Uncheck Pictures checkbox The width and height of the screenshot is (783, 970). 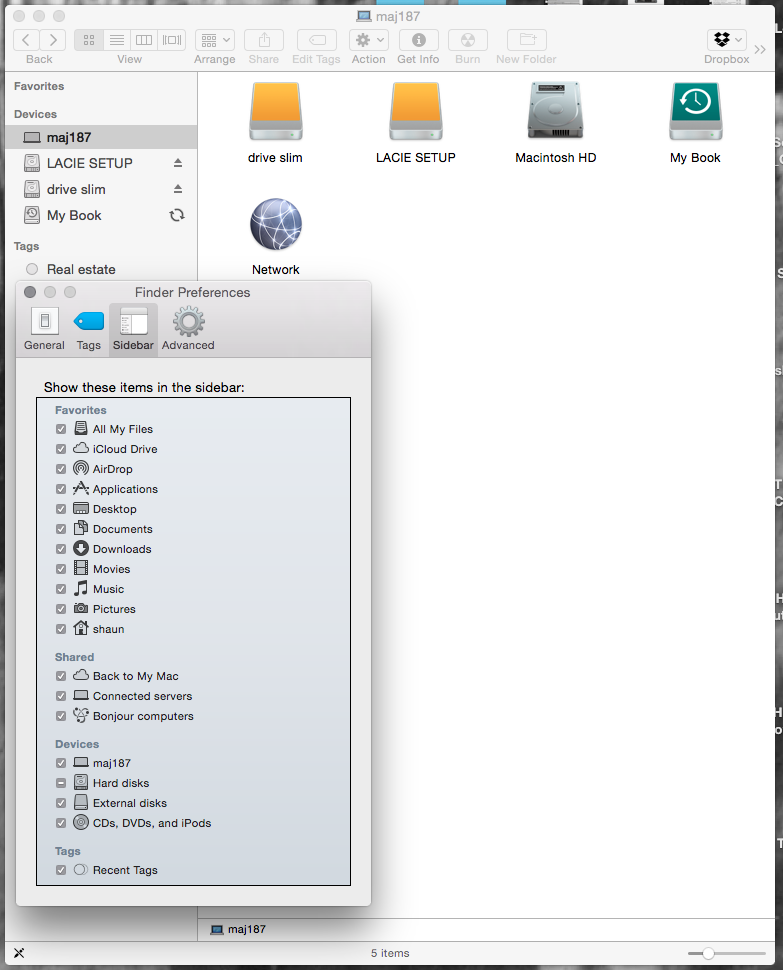tap(61, 609)
